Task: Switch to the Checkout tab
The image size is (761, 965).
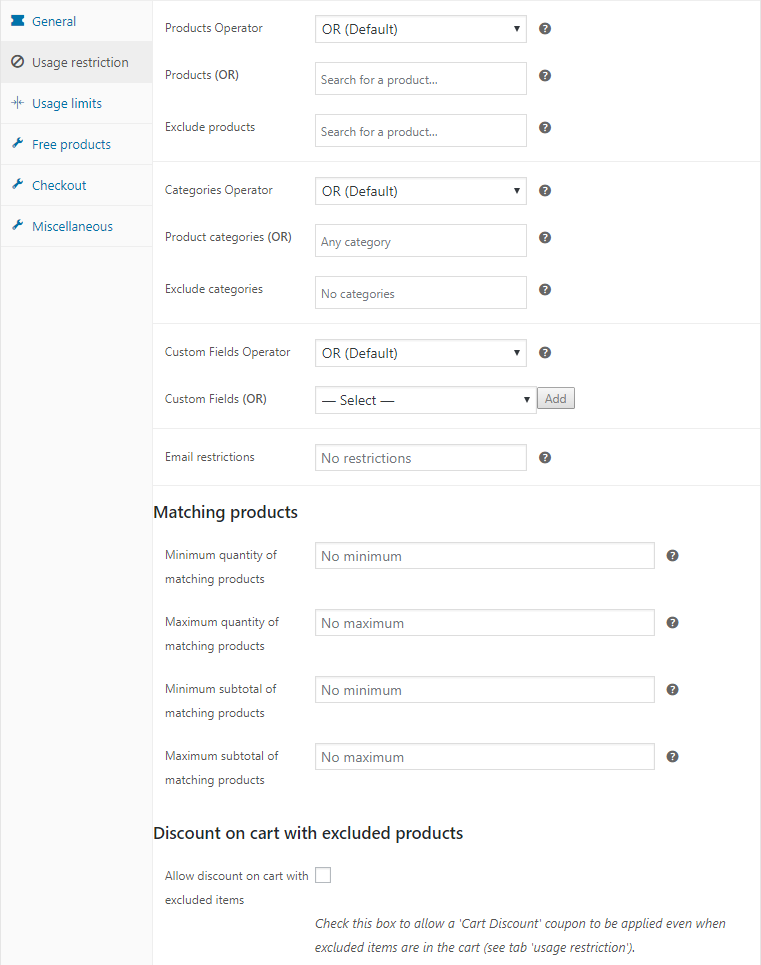Action: click(x=61, y=184)
